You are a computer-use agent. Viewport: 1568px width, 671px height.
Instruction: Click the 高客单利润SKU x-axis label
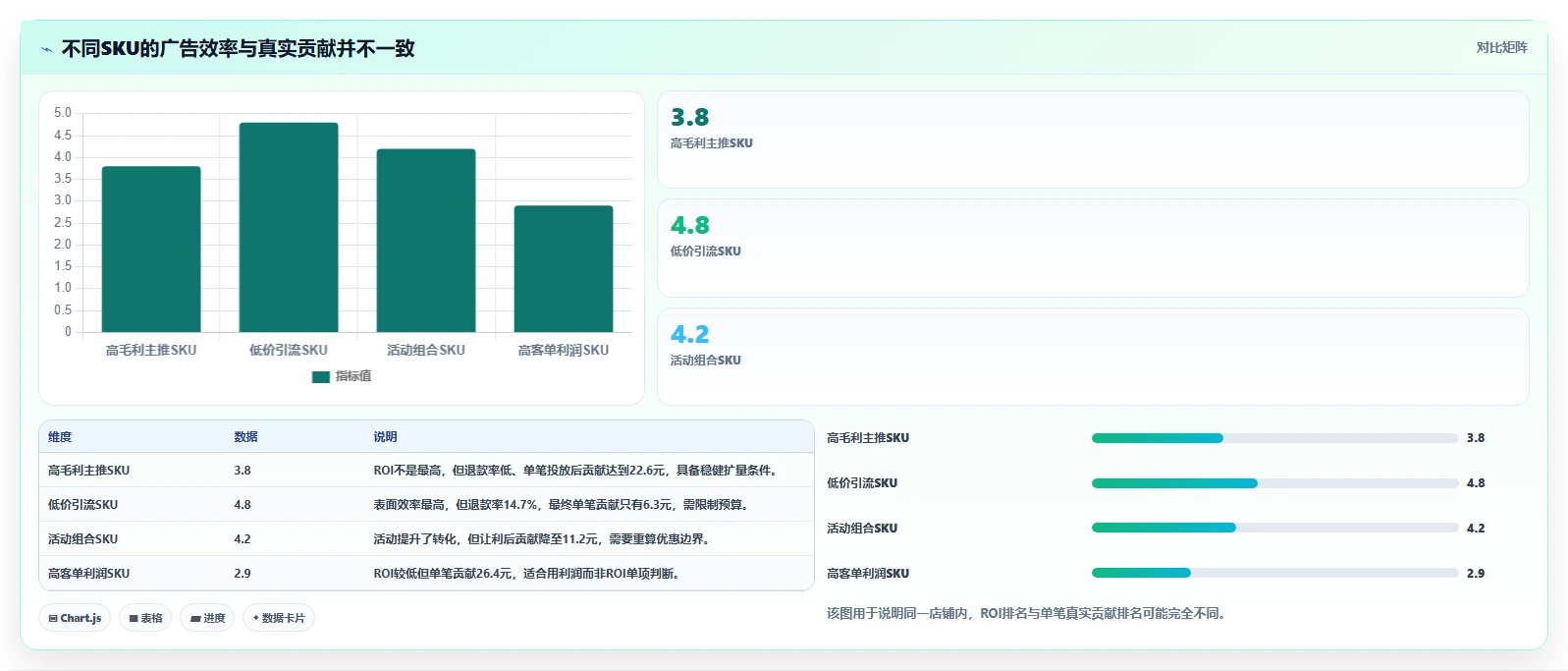click(x=564, y=350)
